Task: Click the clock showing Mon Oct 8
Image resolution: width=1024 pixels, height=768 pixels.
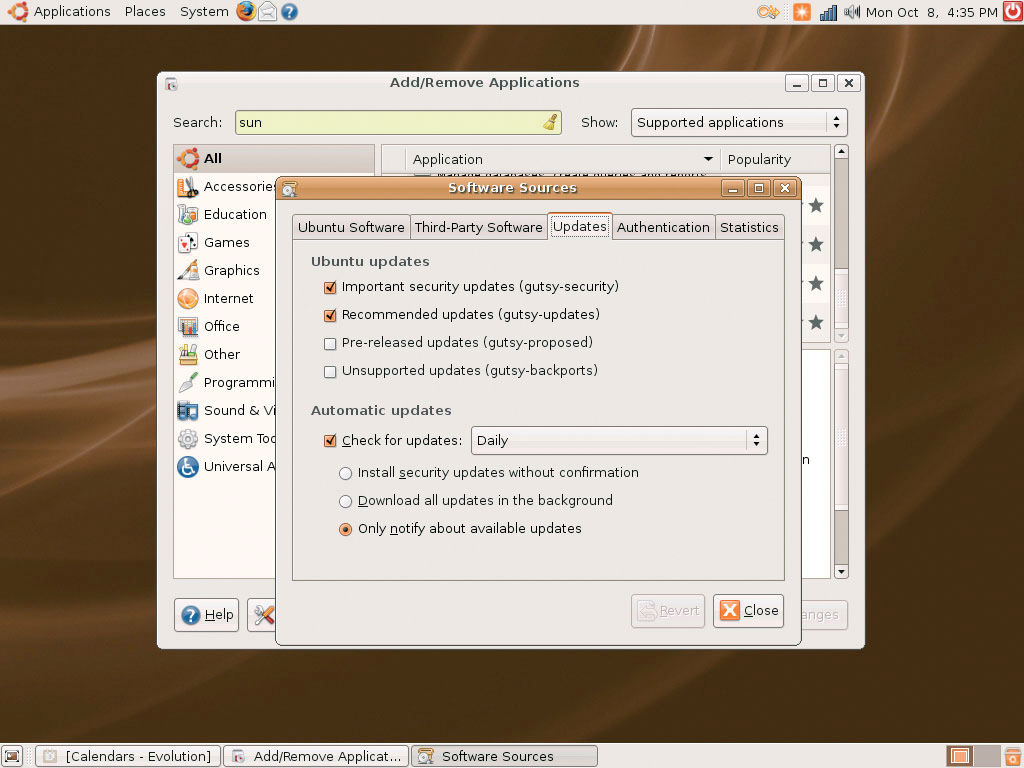Action: [931, 12]
